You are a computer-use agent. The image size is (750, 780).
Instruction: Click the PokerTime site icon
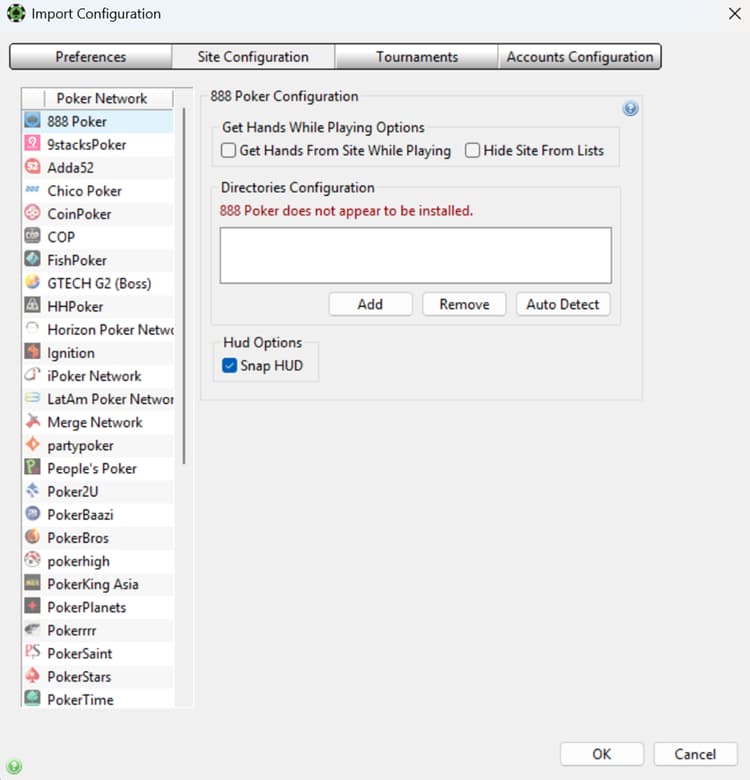pos(32,699)
